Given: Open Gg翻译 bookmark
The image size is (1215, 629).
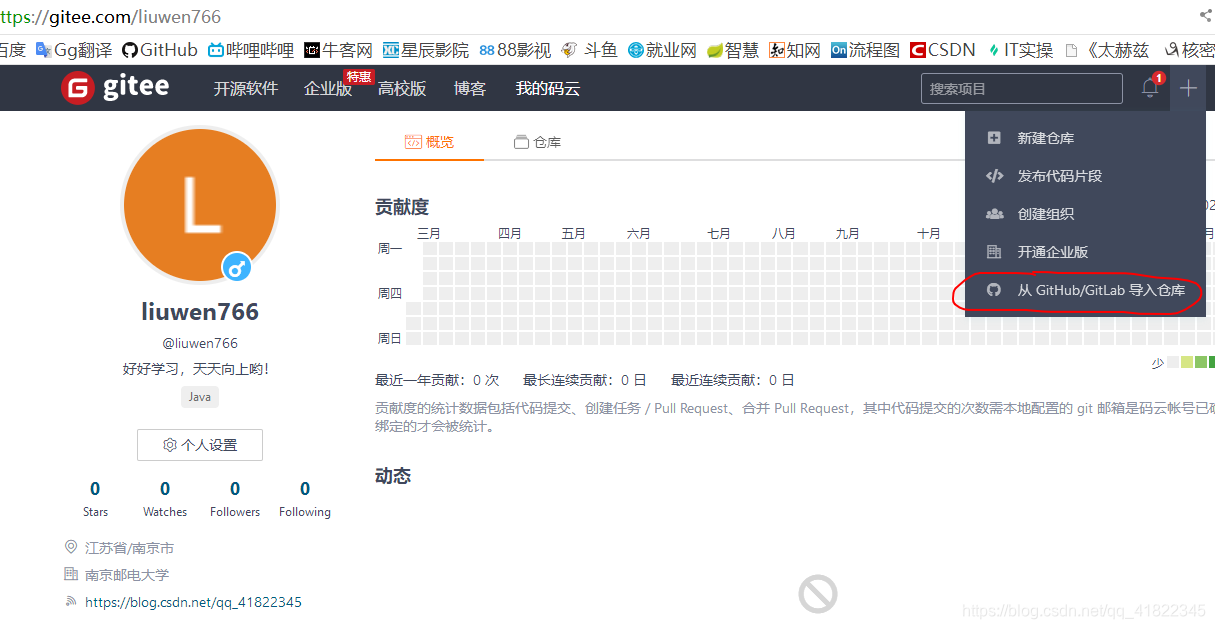Looking at the screenshot, I should 74,50.
